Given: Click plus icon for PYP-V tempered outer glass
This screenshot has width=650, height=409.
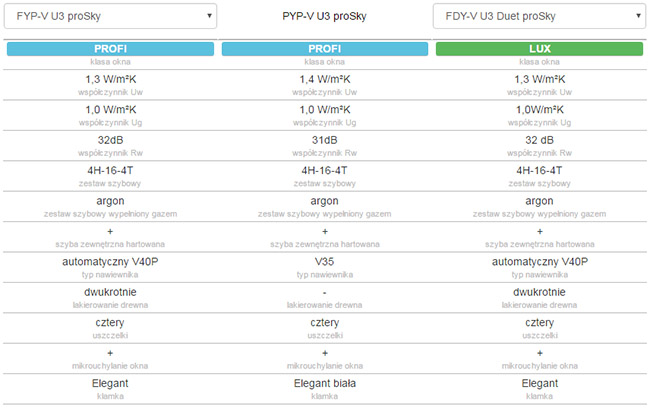Looking at the screenshot, I should point(325,232).
